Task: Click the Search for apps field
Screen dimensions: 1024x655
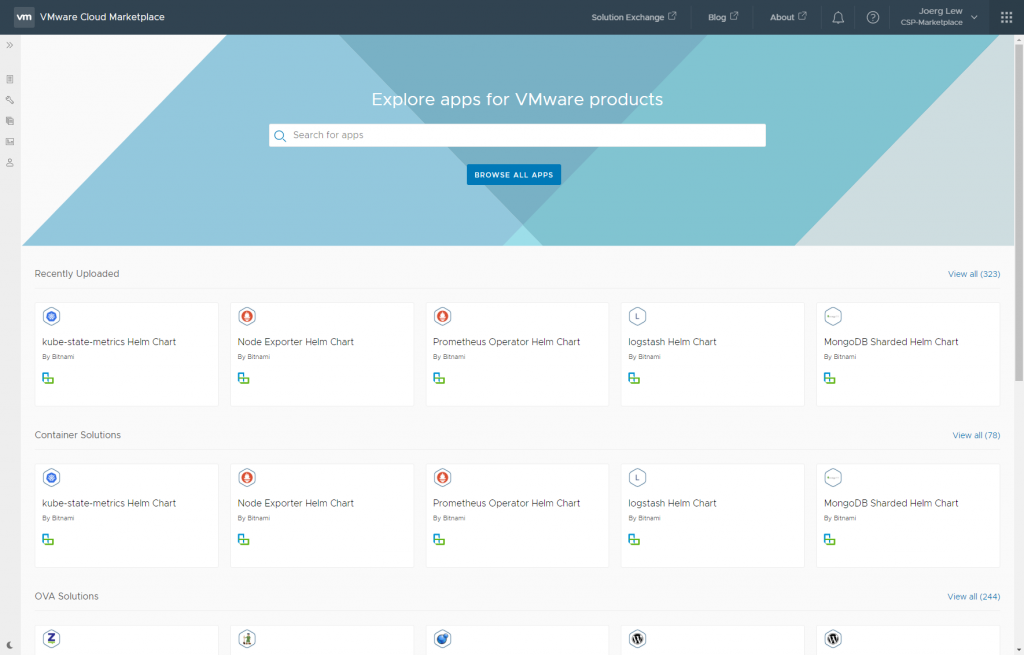Action: point(517,135)
